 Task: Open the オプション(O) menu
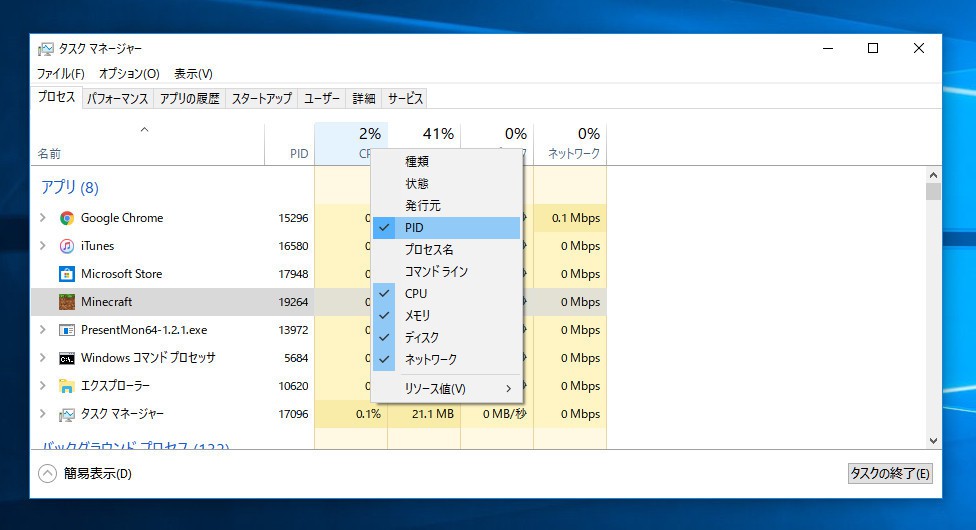[129, 74]
